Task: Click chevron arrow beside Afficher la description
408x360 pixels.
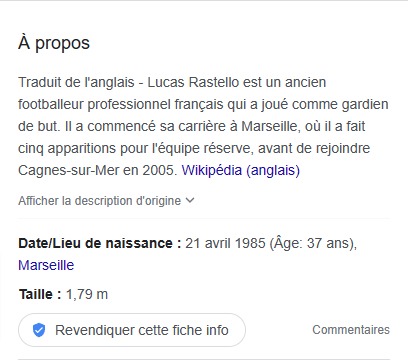Action: [190, 200]
